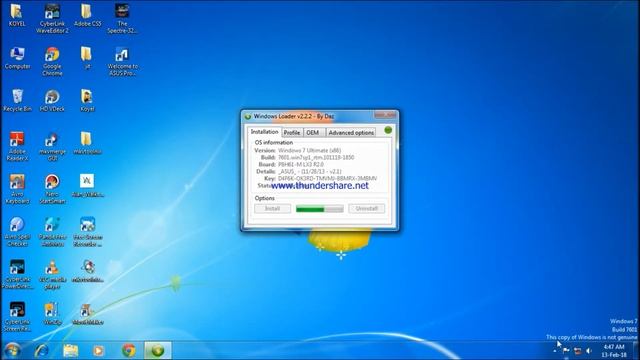Open the Adobe CS5 folder
Image resolution: width=640 pixels, height=360 pixels.
tap(87, 16)
